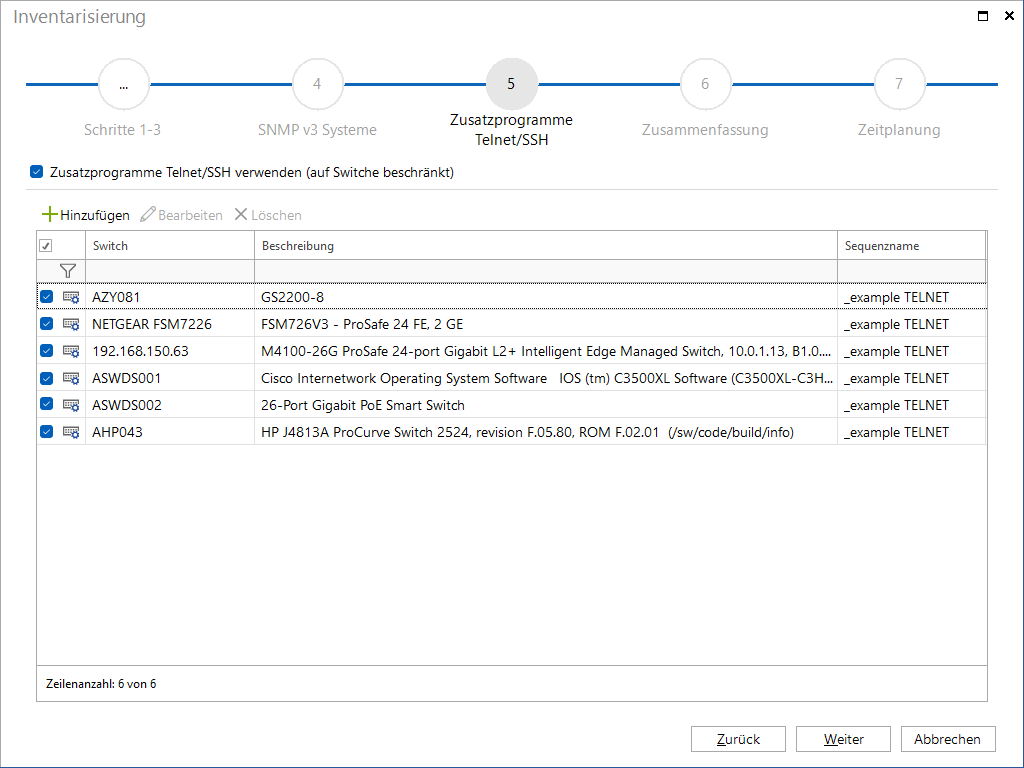This screenshot has height=768, width=1024.
Task: Select the ASWDS002 switch cell
Action: (170, 405)
